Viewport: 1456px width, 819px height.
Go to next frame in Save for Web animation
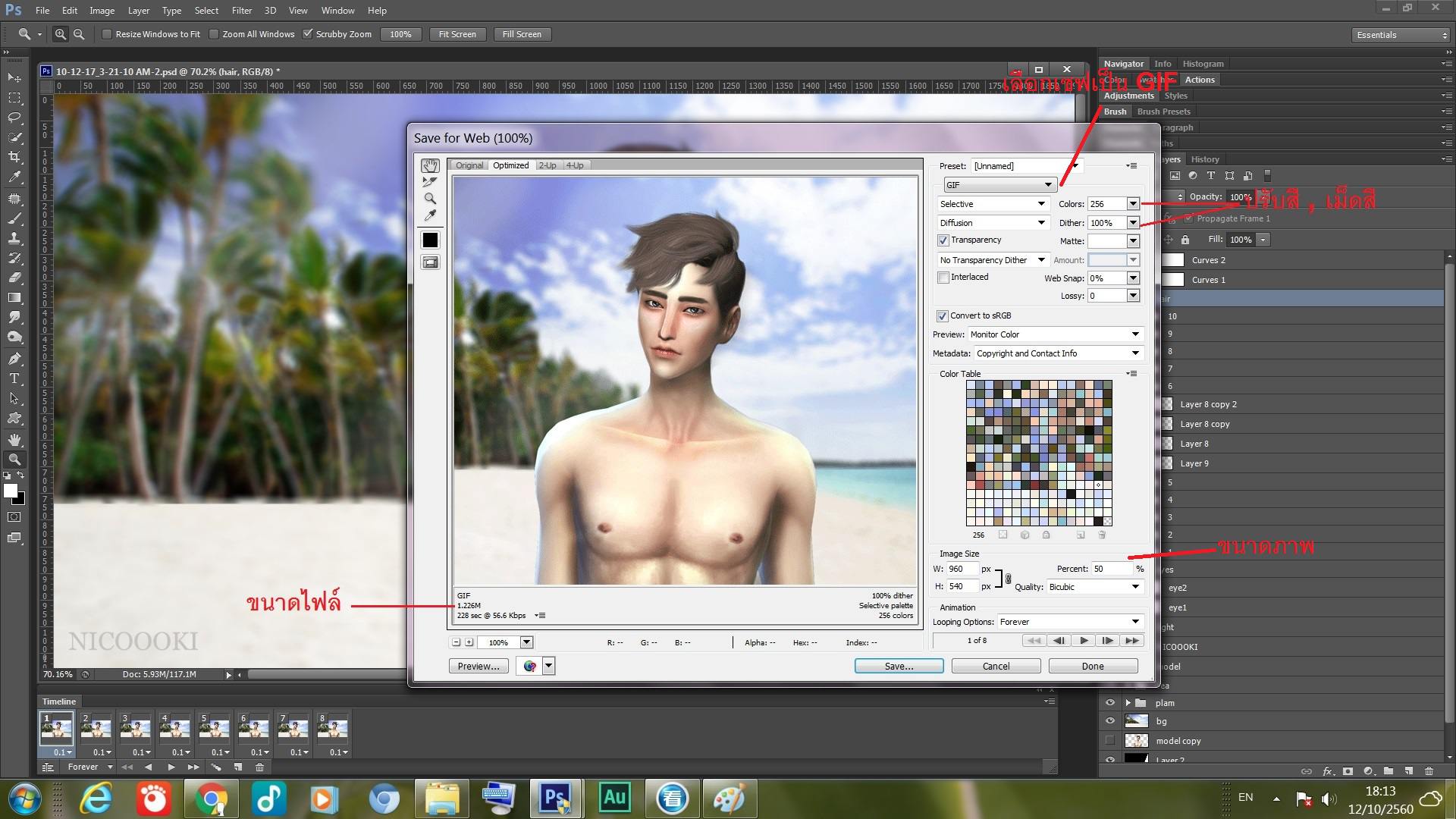point(1107,641)
